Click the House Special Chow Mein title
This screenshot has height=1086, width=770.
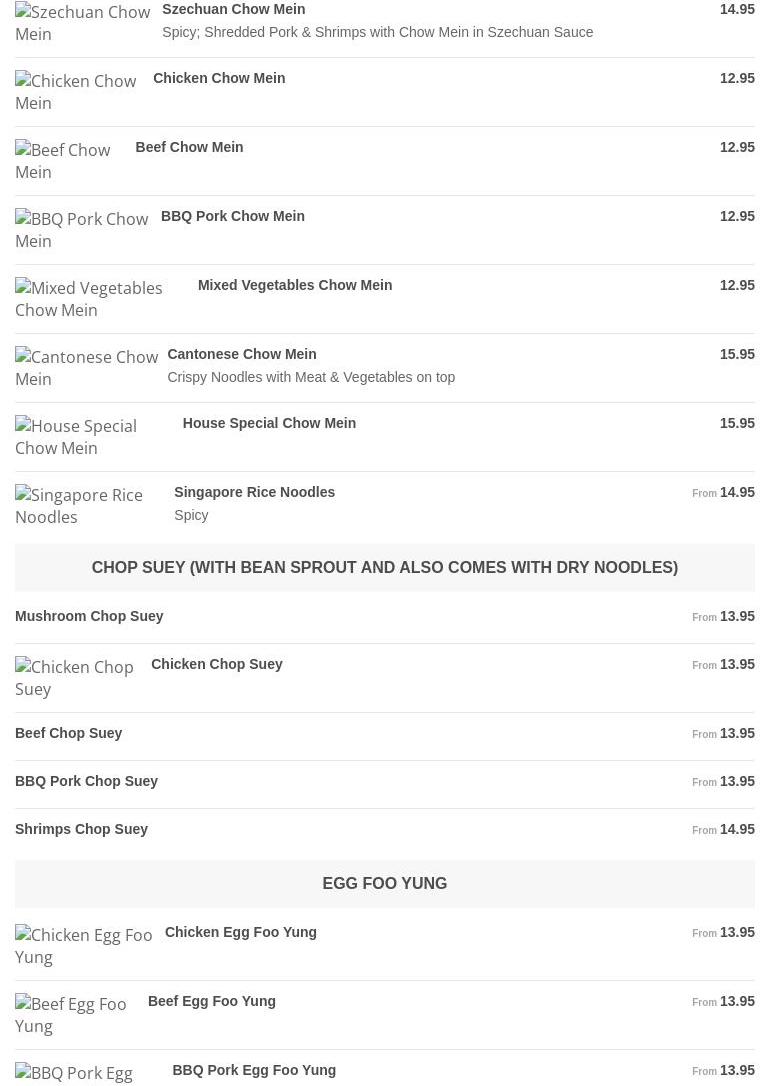click(x=269, y=423)
